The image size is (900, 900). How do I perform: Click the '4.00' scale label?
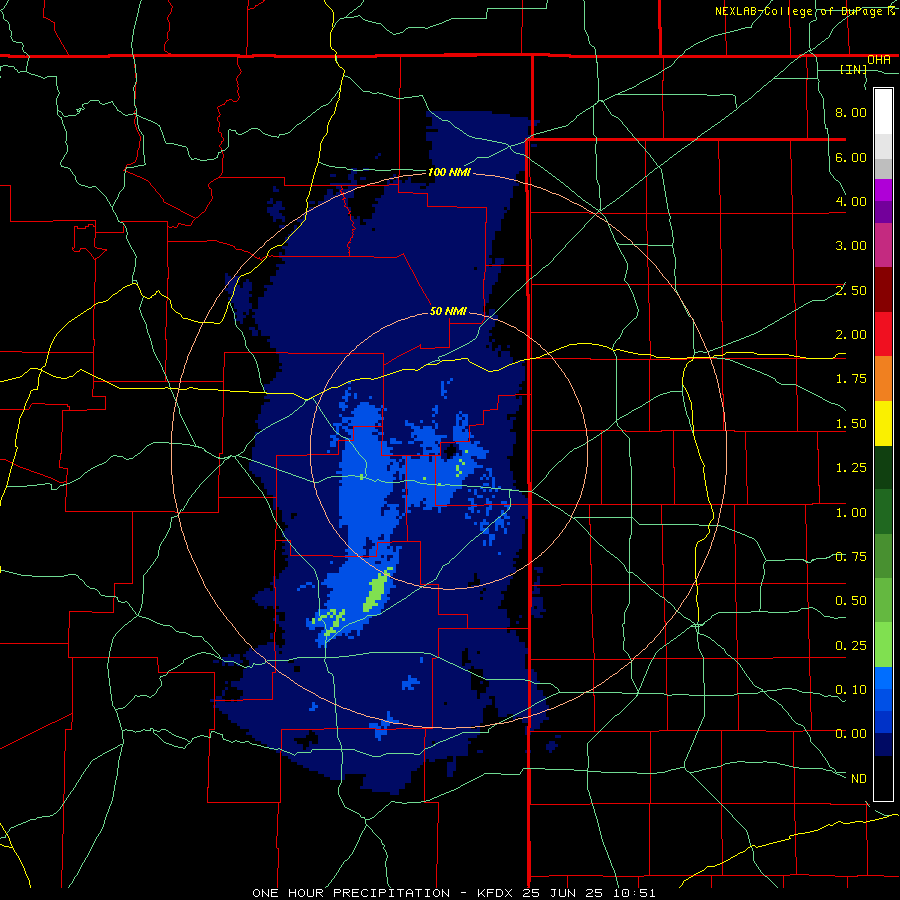coord(851,201)
